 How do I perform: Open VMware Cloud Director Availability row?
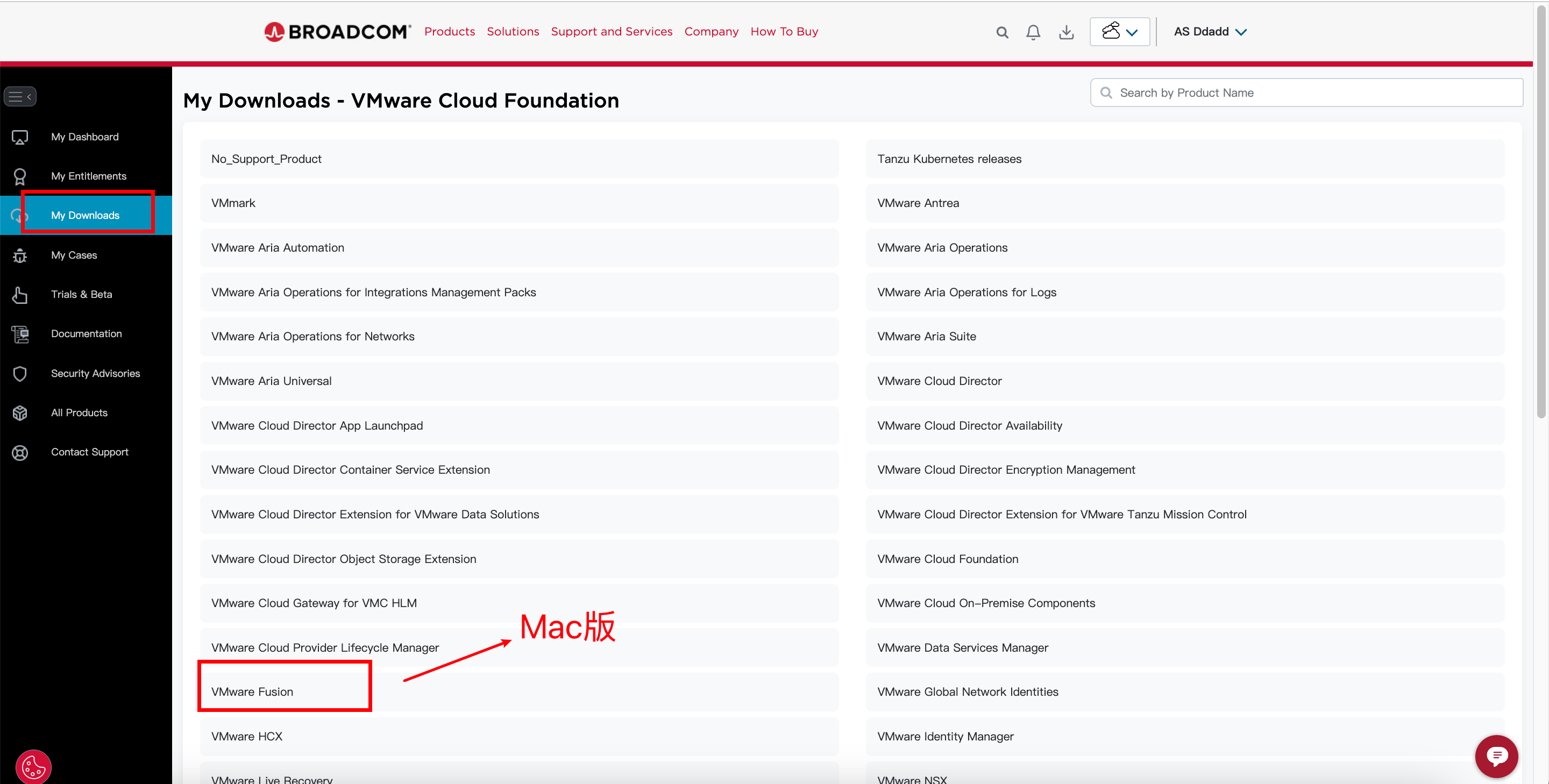[x=1184, y=425]
